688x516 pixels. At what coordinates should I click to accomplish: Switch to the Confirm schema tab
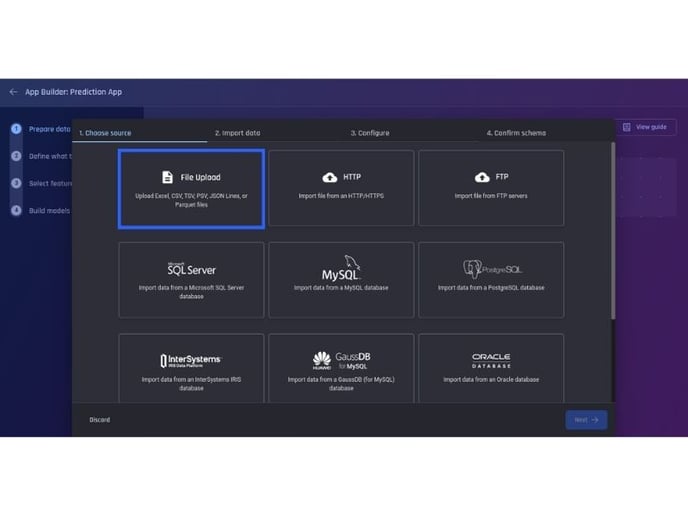point(516,133)
